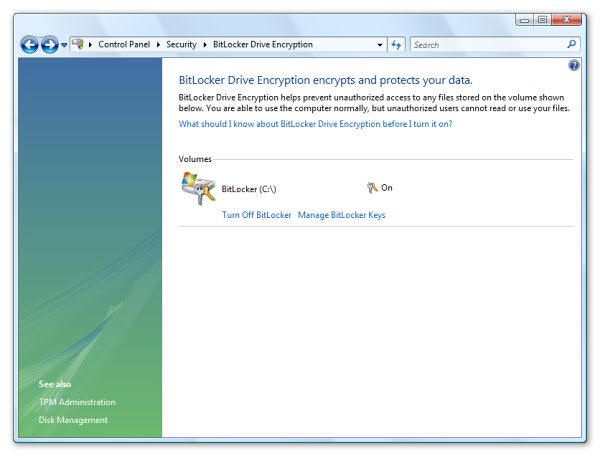Image resolution: width=600 pixels, height=456 pixels.
Task: Maximize the BitLocker window
Action: 542,20
